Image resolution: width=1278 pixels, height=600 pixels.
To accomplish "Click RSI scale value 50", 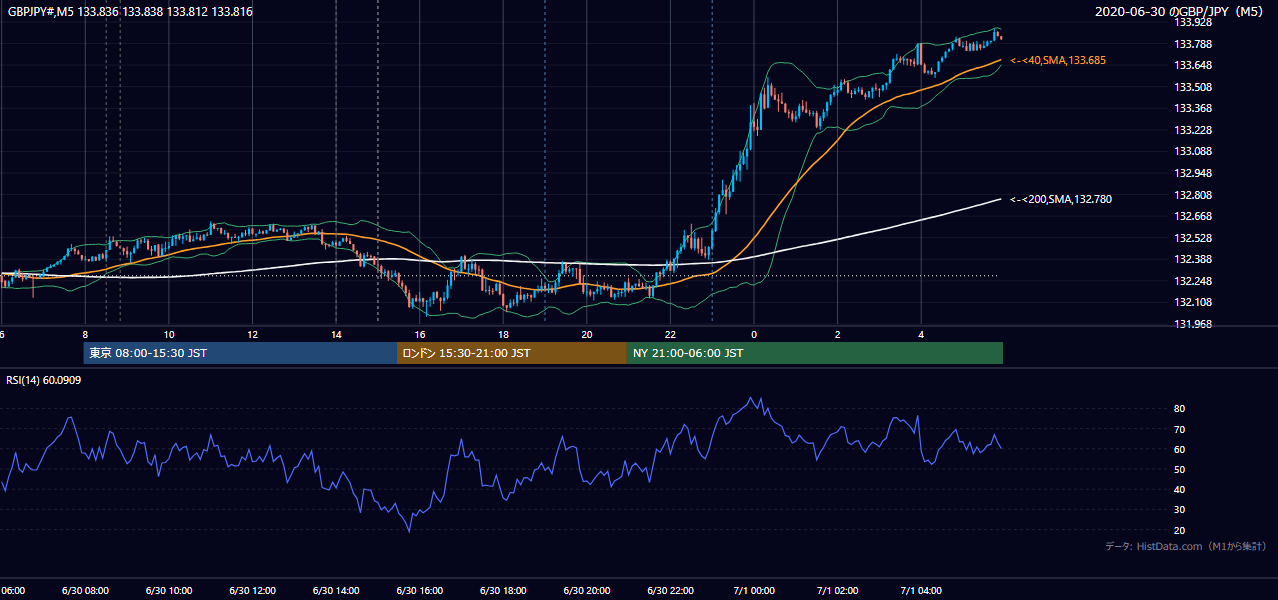I will click(1180, 469).
